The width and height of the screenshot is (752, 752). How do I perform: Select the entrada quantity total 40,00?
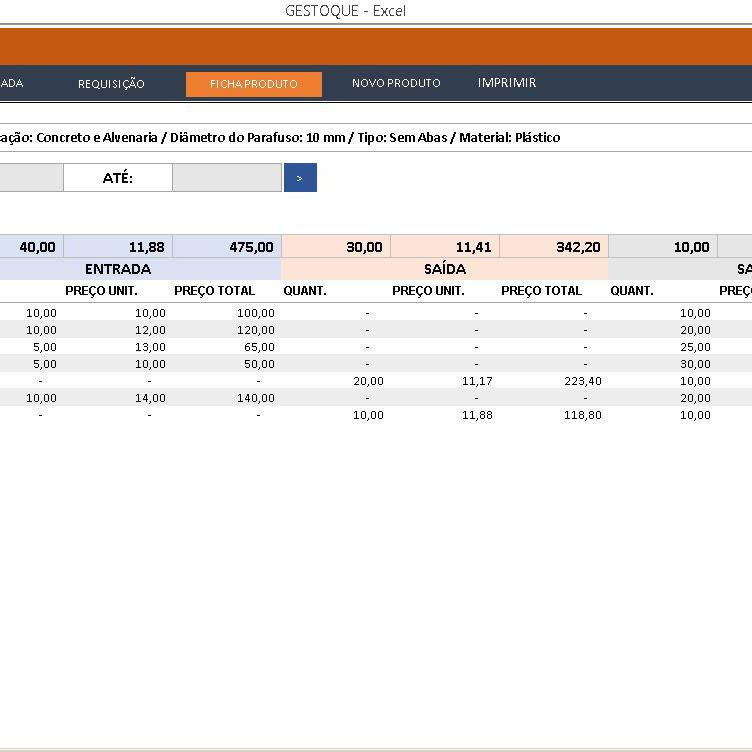(x=30, y=247)
